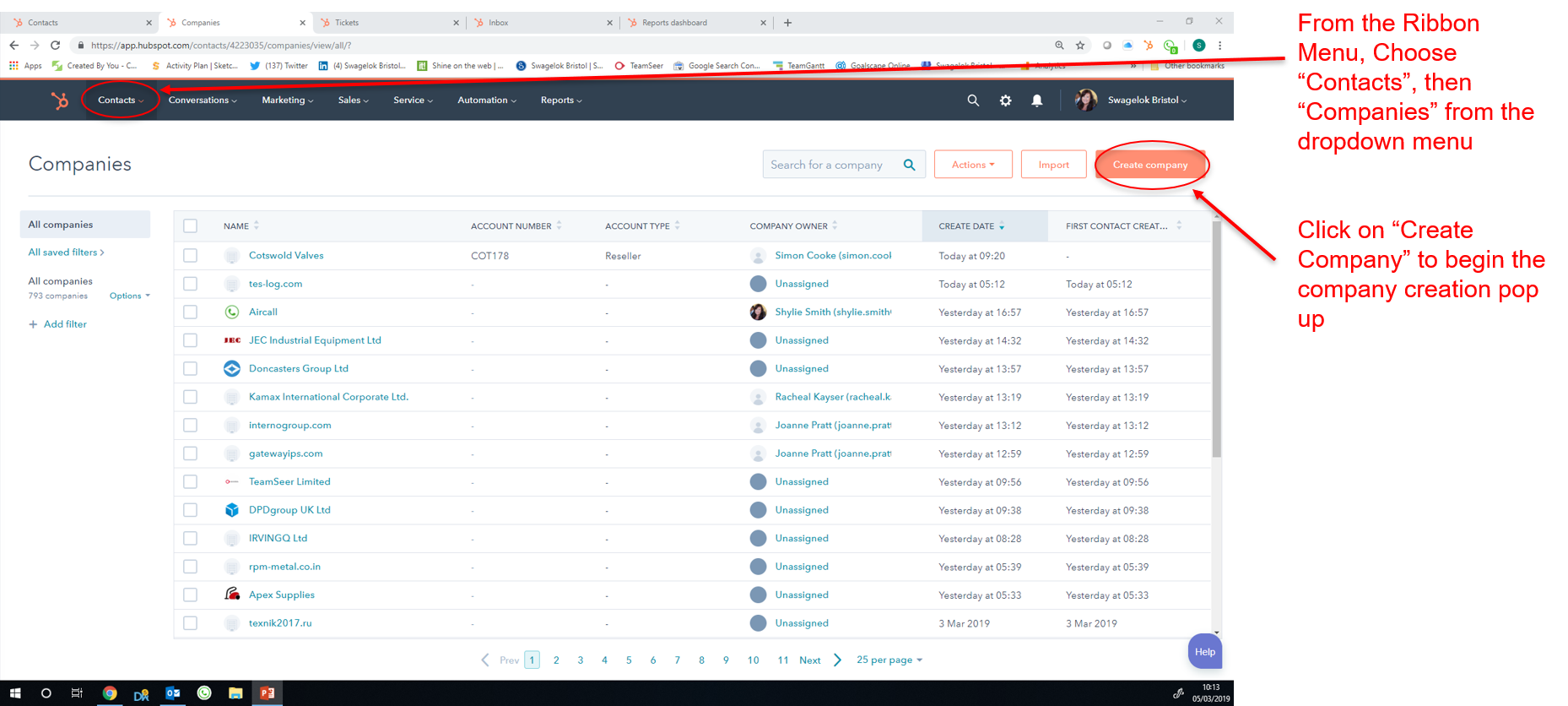
Task: Open the Sales menu
Action: click(354, 100)
